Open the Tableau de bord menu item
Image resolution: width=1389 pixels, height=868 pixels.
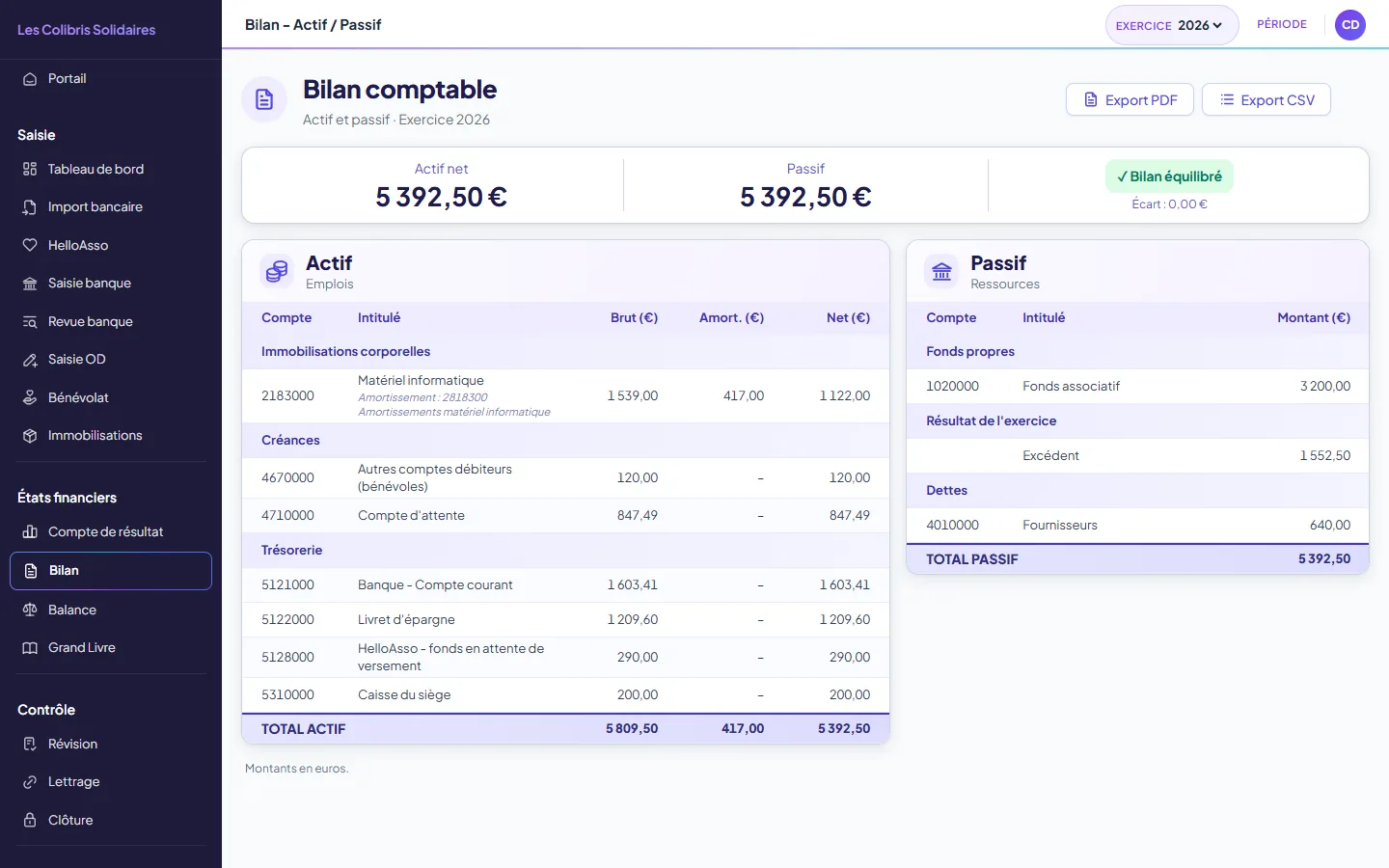click(x=111, y=170)
